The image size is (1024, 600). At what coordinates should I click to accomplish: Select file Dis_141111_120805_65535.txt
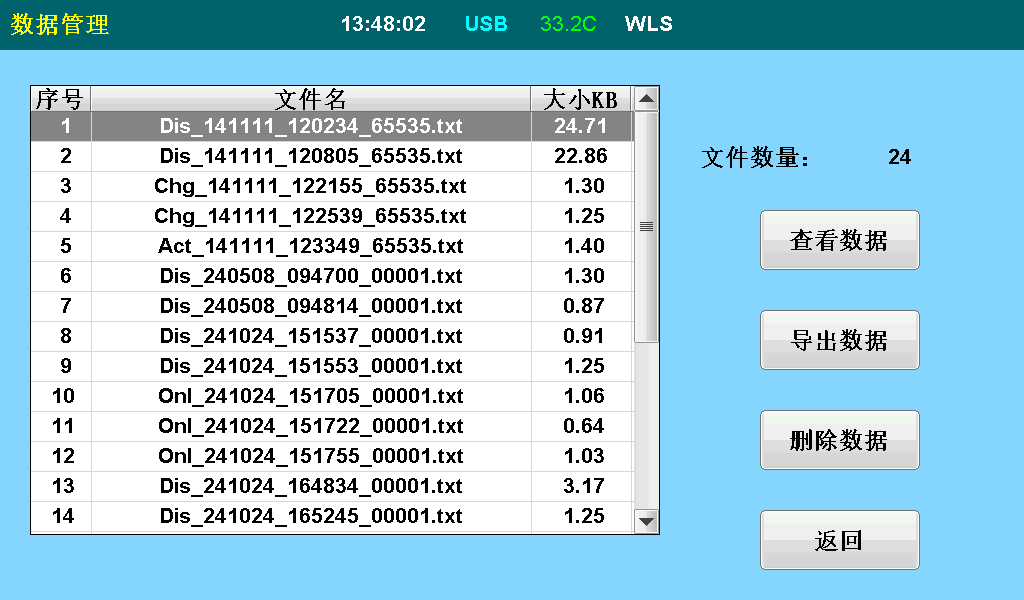click(x=311, y=156)
